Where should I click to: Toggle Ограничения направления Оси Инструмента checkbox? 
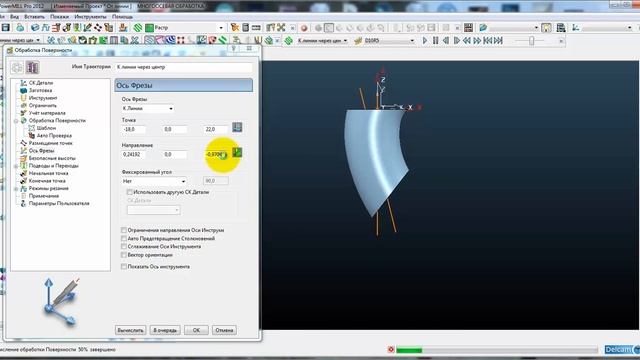tap(124, 230)
